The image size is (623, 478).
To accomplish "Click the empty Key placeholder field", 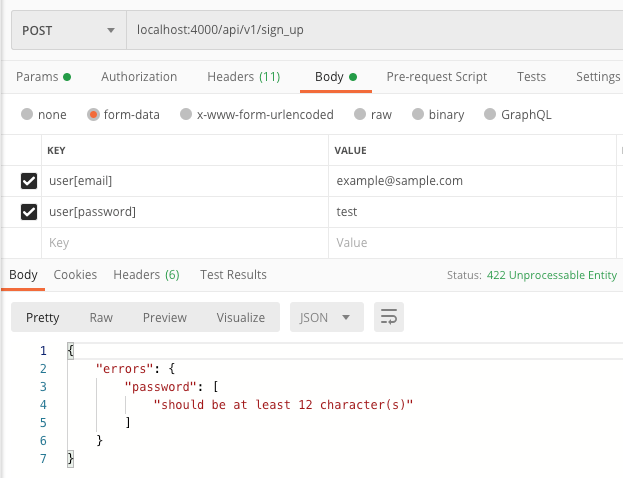I will click(185, 243).
